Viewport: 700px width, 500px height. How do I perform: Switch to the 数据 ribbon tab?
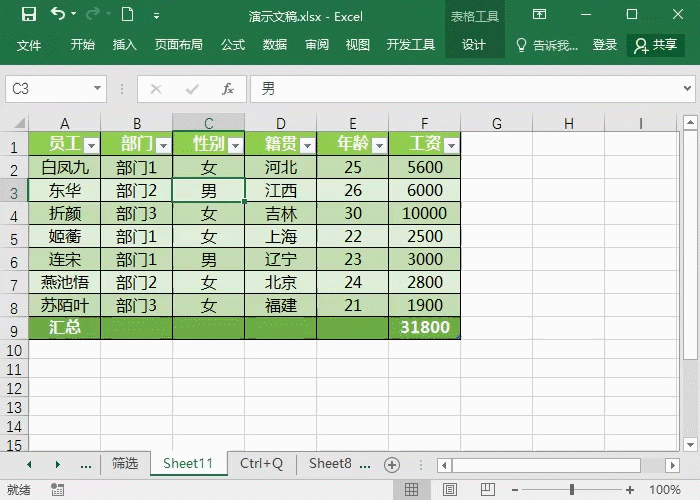pyautogui.click(x=275, y=45)
